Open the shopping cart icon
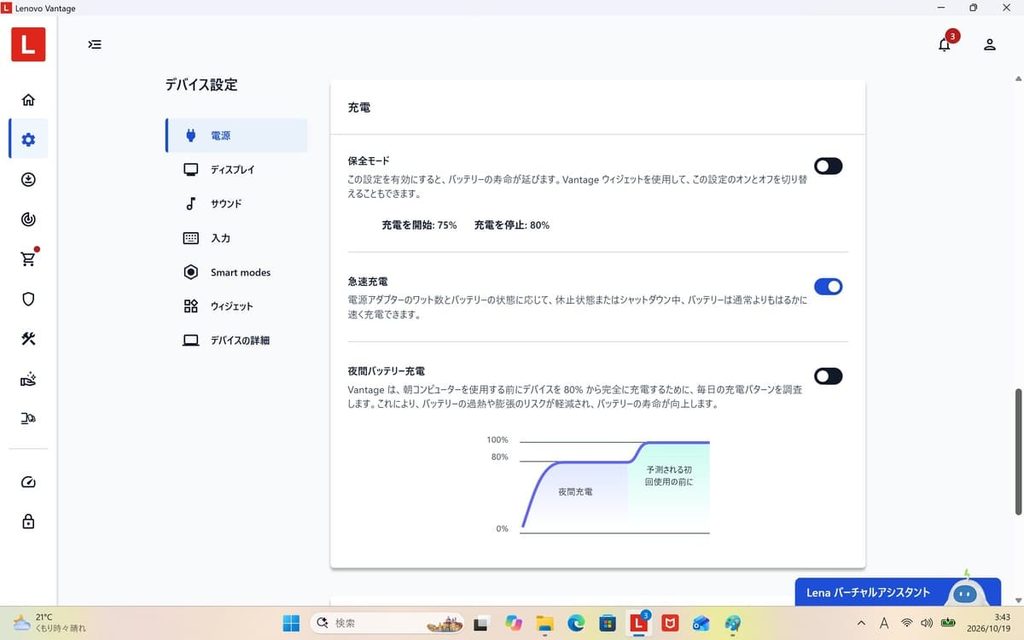Image resolution: width=1024 pixels, height=640 pixels. click(28, 259)
